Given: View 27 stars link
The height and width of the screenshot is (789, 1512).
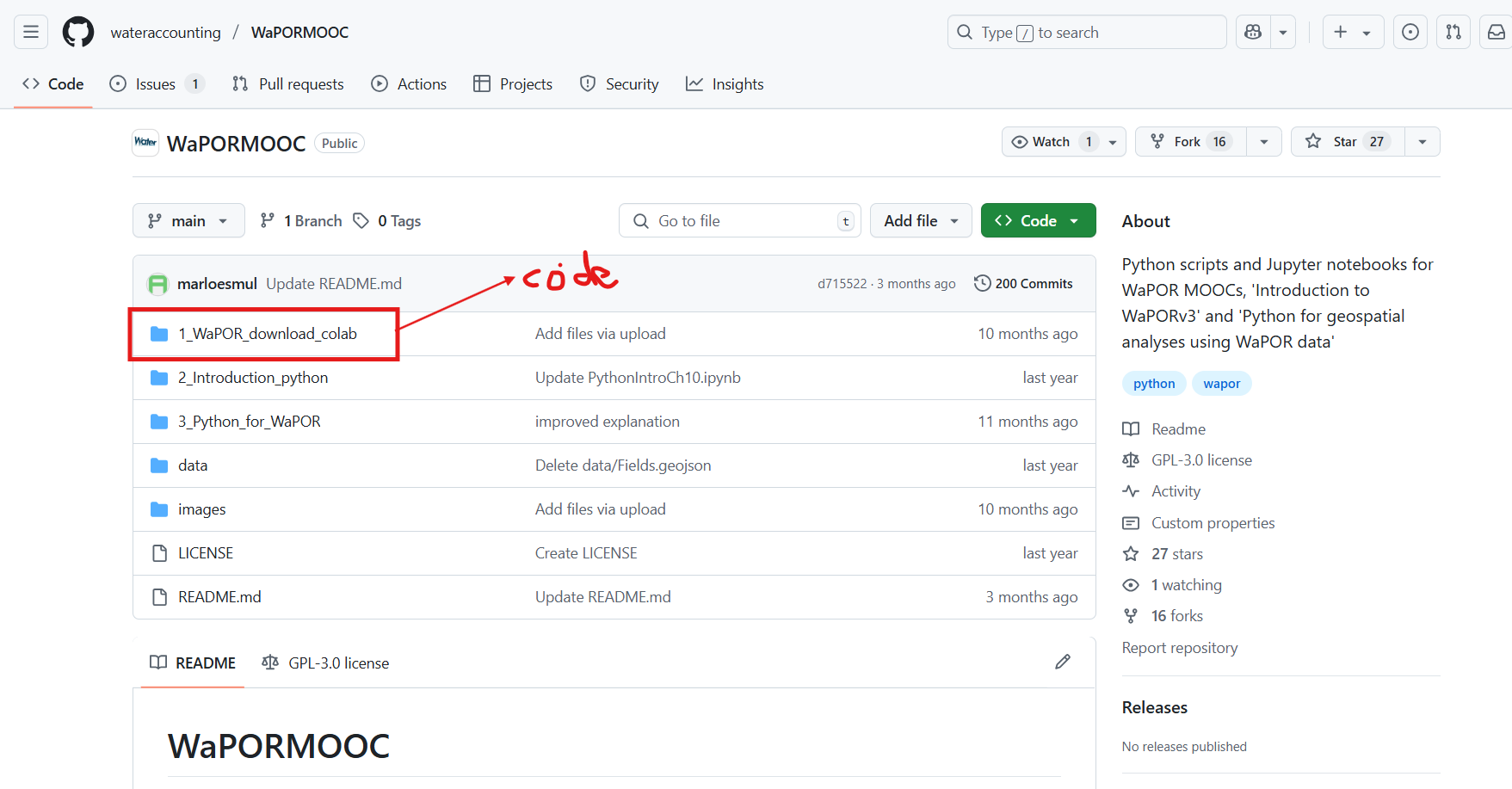Looking at the screenshot, I should point(1163,554).
